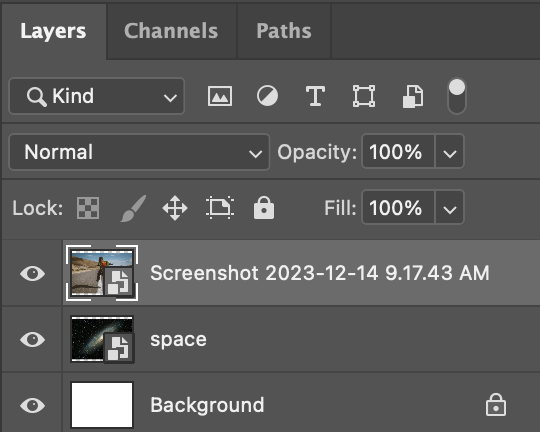Expand the Opacity slider arrow
Image resolution: width=540 pixels, height=432 pixels.
450,152
